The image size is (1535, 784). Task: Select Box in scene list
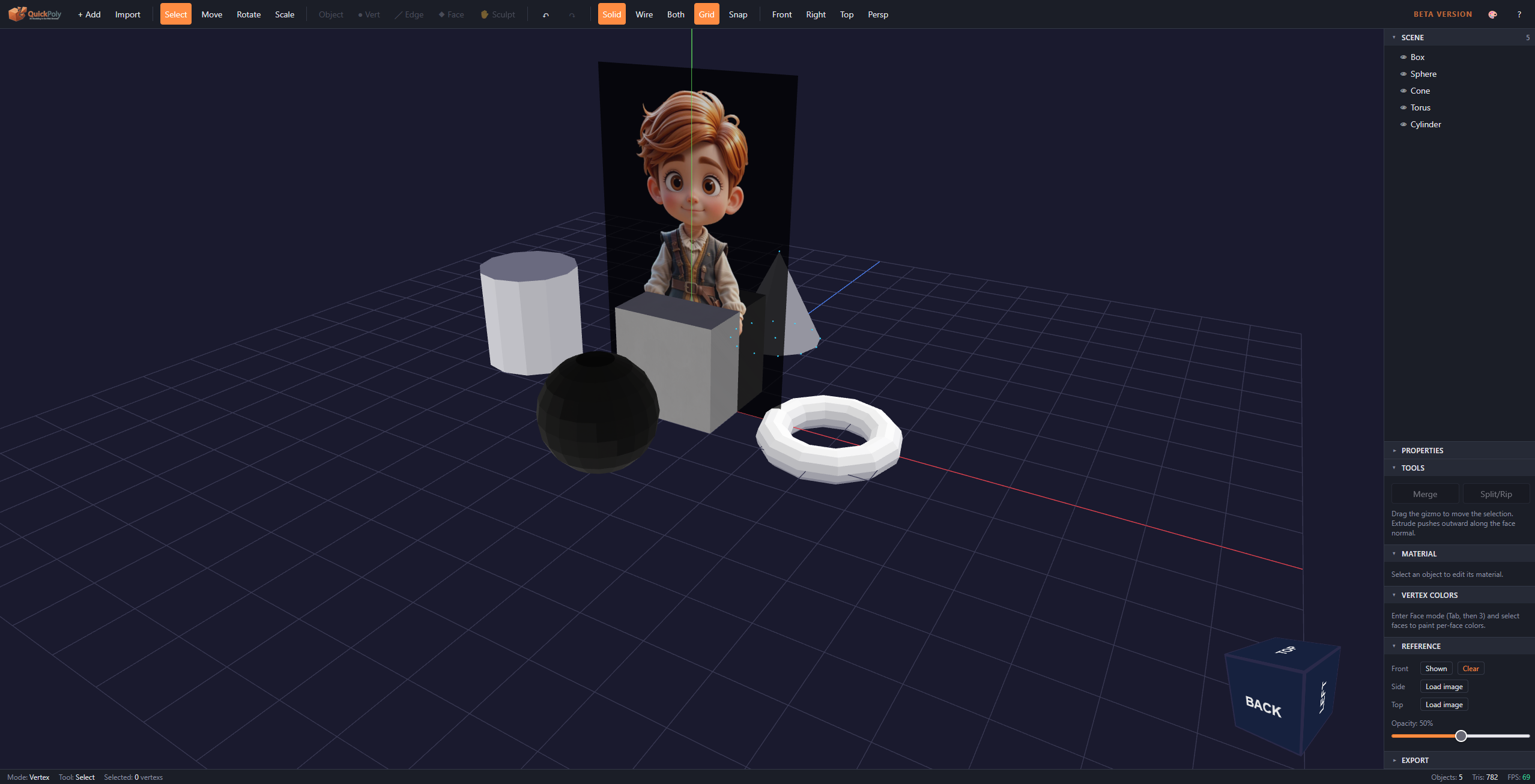[x=1459, y=57]
